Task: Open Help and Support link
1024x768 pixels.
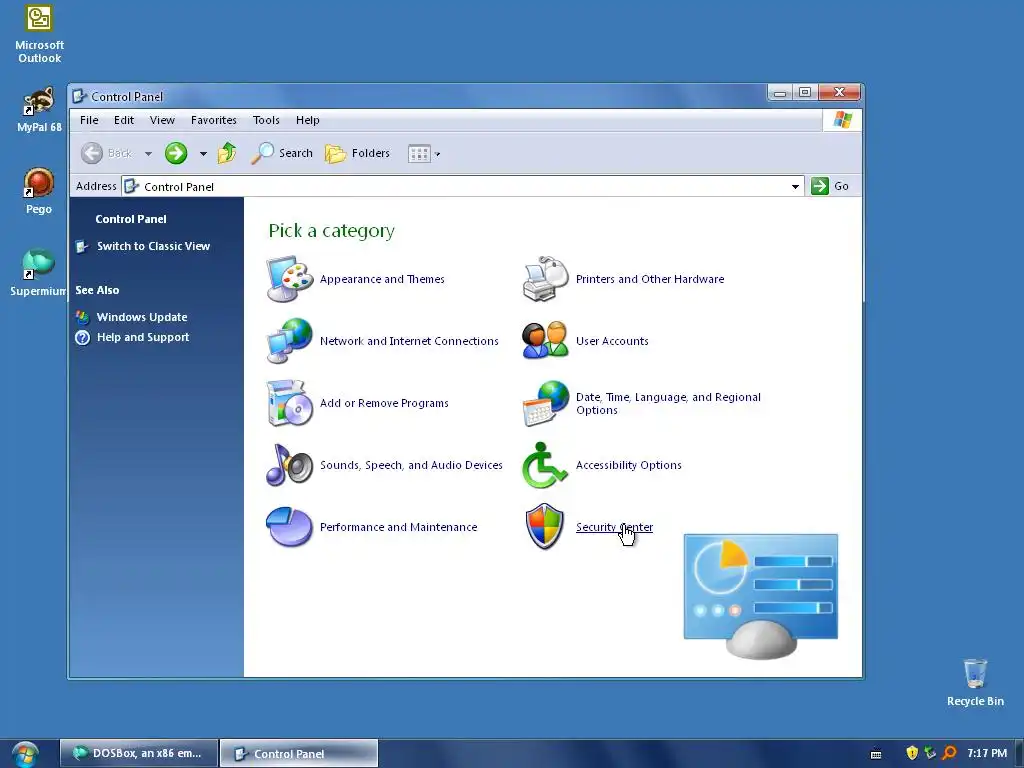Action: [x=143, y=337]
